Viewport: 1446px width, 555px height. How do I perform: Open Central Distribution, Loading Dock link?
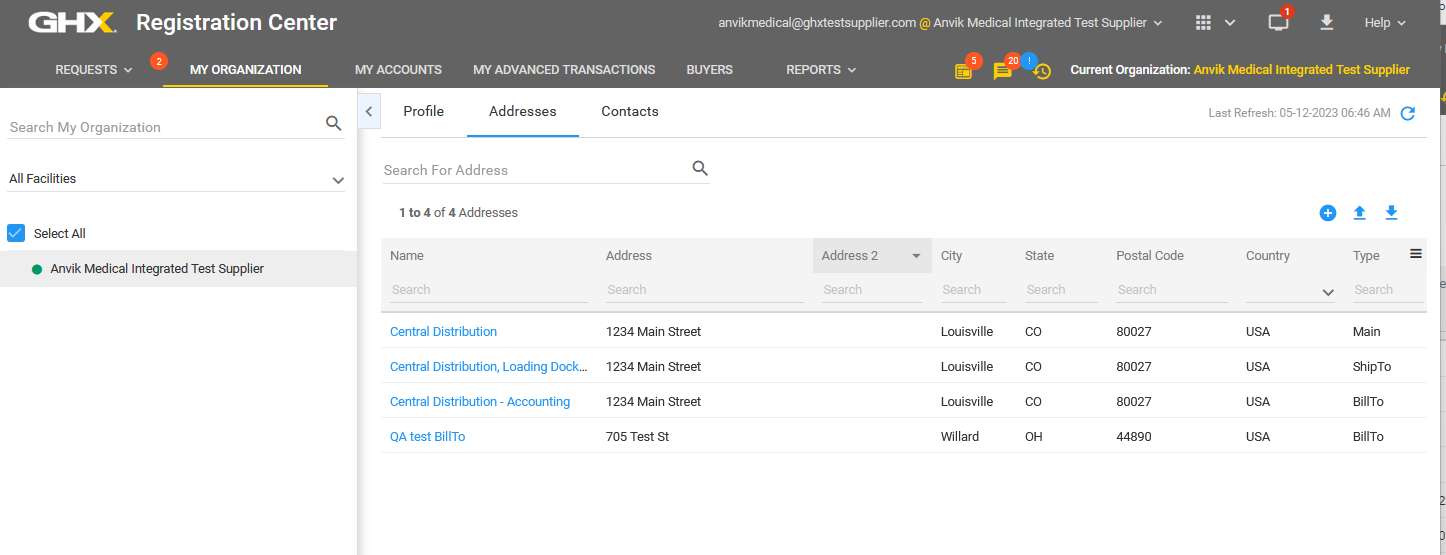tap(488, 367)
